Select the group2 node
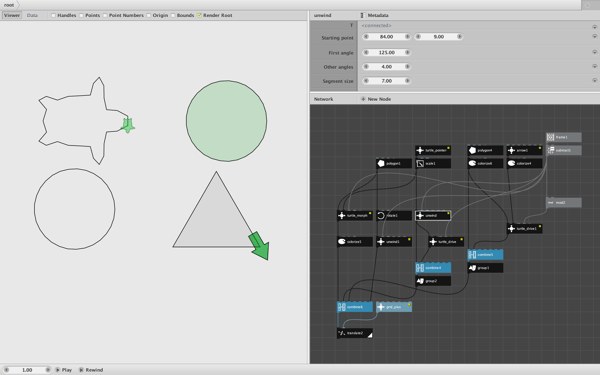The width and height of the screenshot is (600, 375). click(x=433, y=281)
